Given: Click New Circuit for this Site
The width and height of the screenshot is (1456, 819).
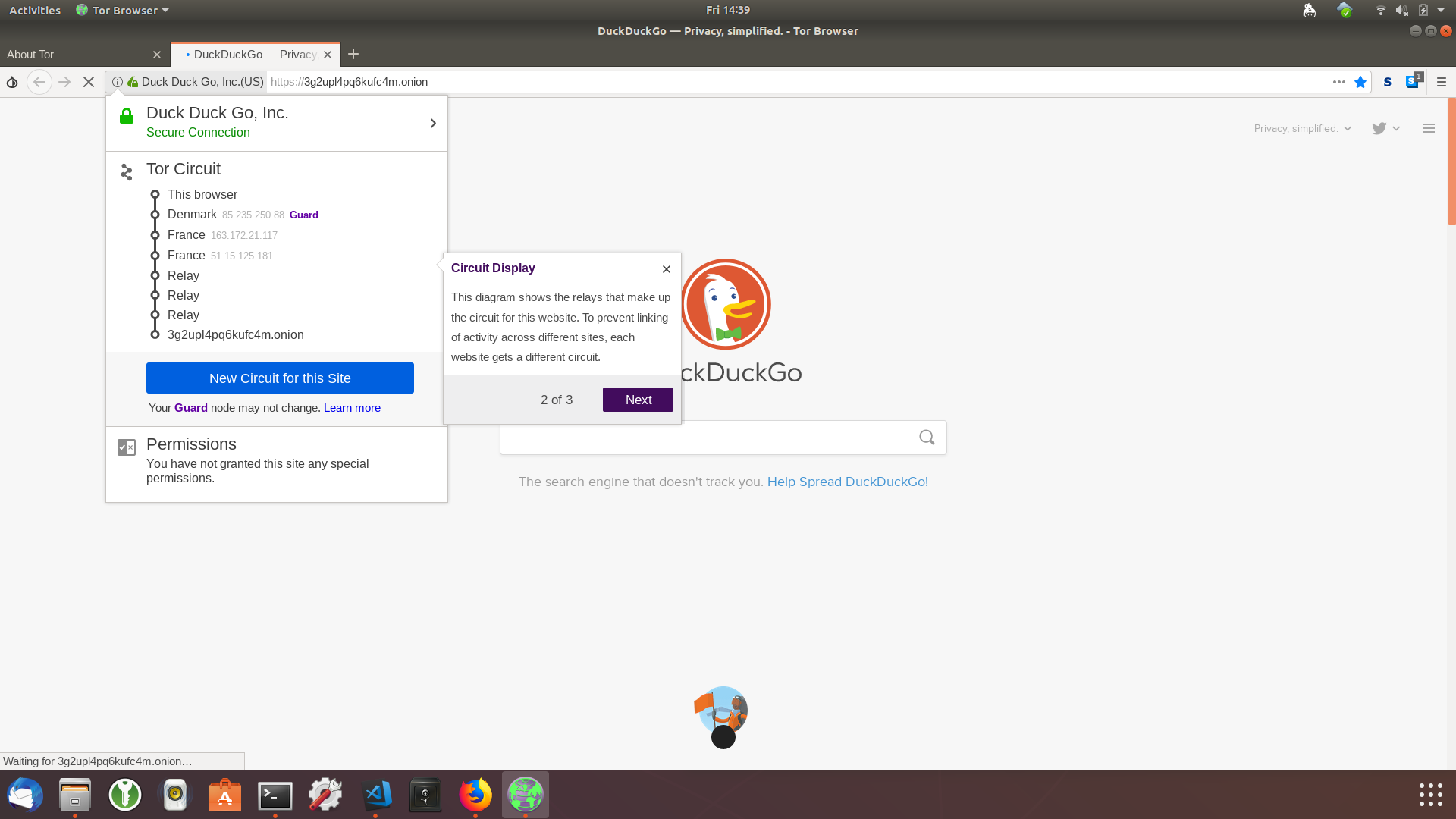Looking at the screenshot, I should click(280, 378).
